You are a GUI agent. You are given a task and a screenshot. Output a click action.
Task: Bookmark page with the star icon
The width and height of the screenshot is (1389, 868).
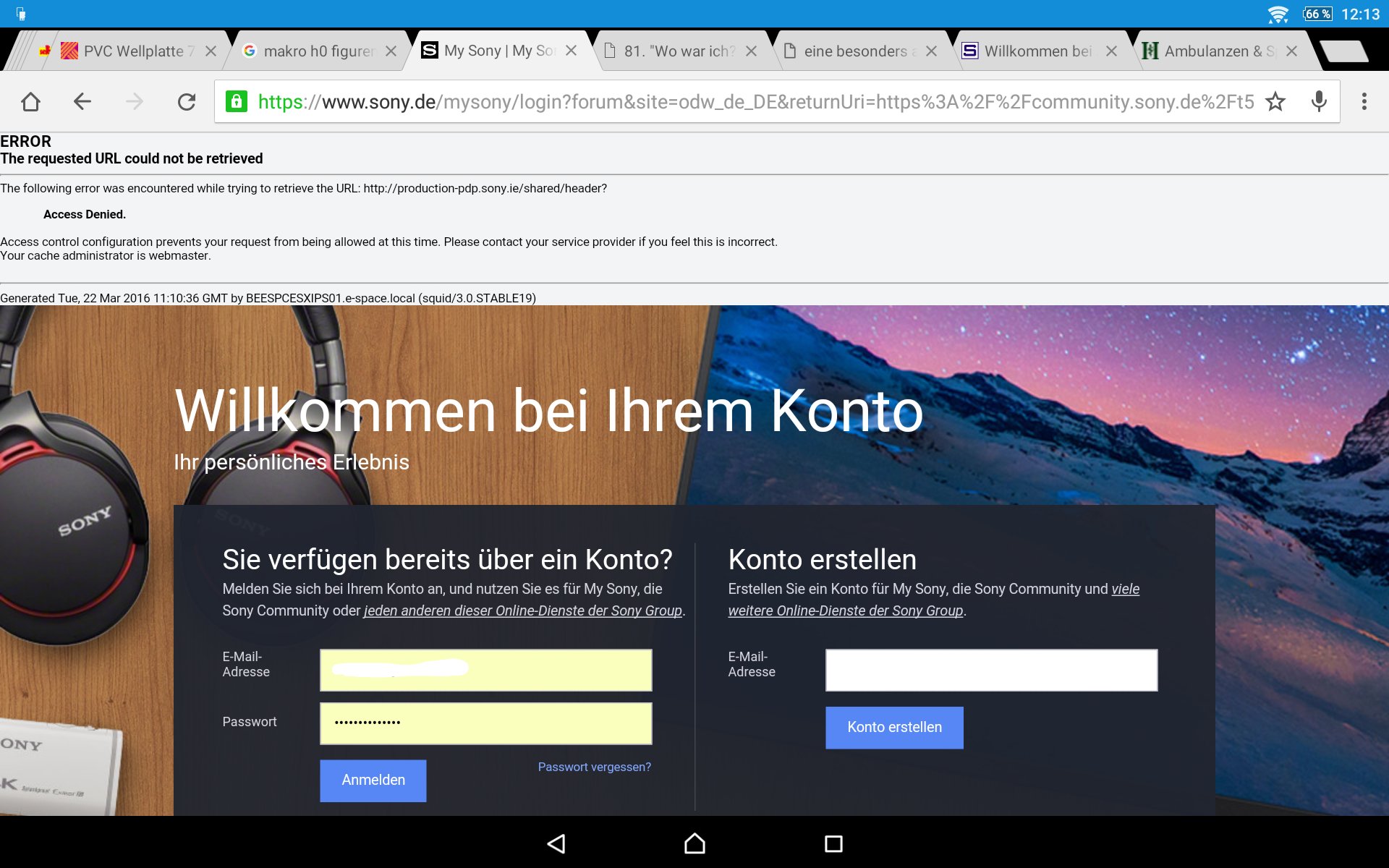1275,102
